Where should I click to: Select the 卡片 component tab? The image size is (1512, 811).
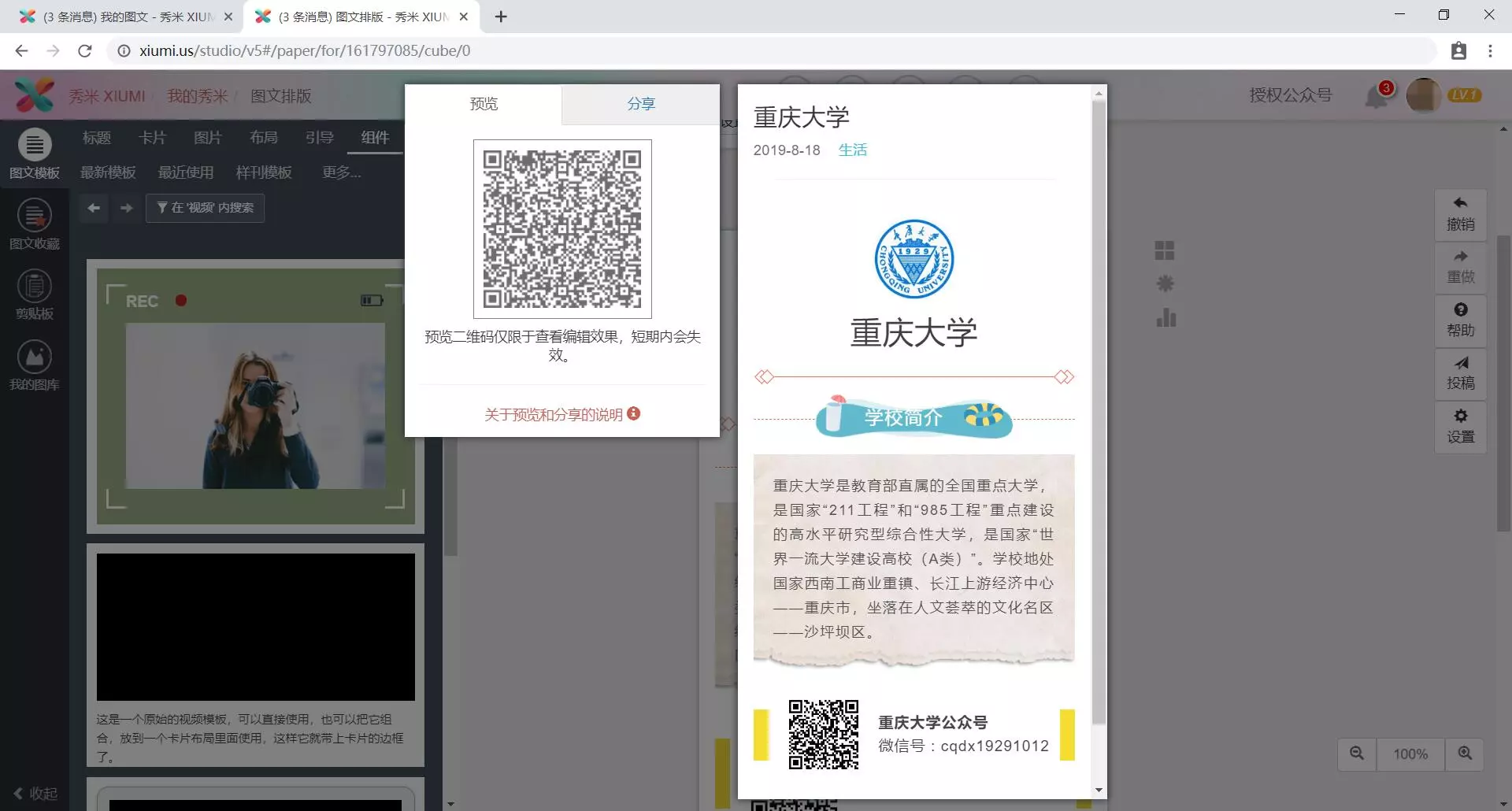pyautogui.click(x=153, y=138)
